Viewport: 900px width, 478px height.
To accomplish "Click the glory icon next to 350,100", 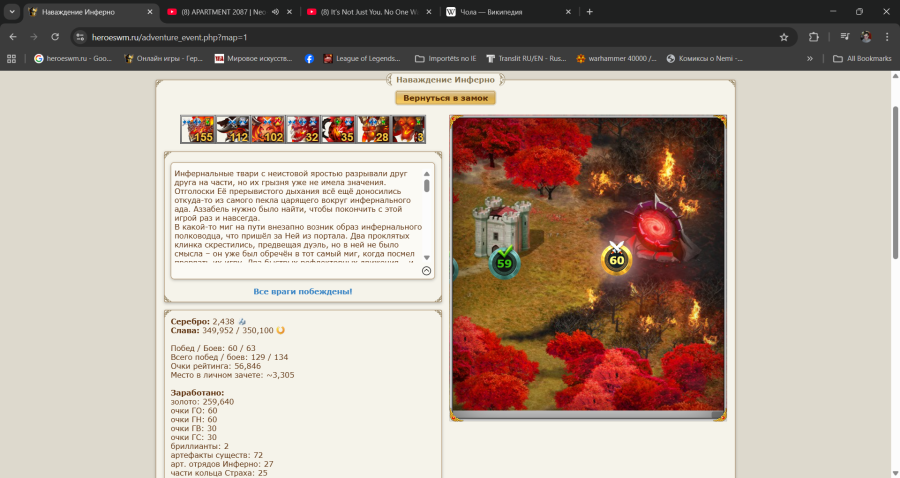I will 281,331.
